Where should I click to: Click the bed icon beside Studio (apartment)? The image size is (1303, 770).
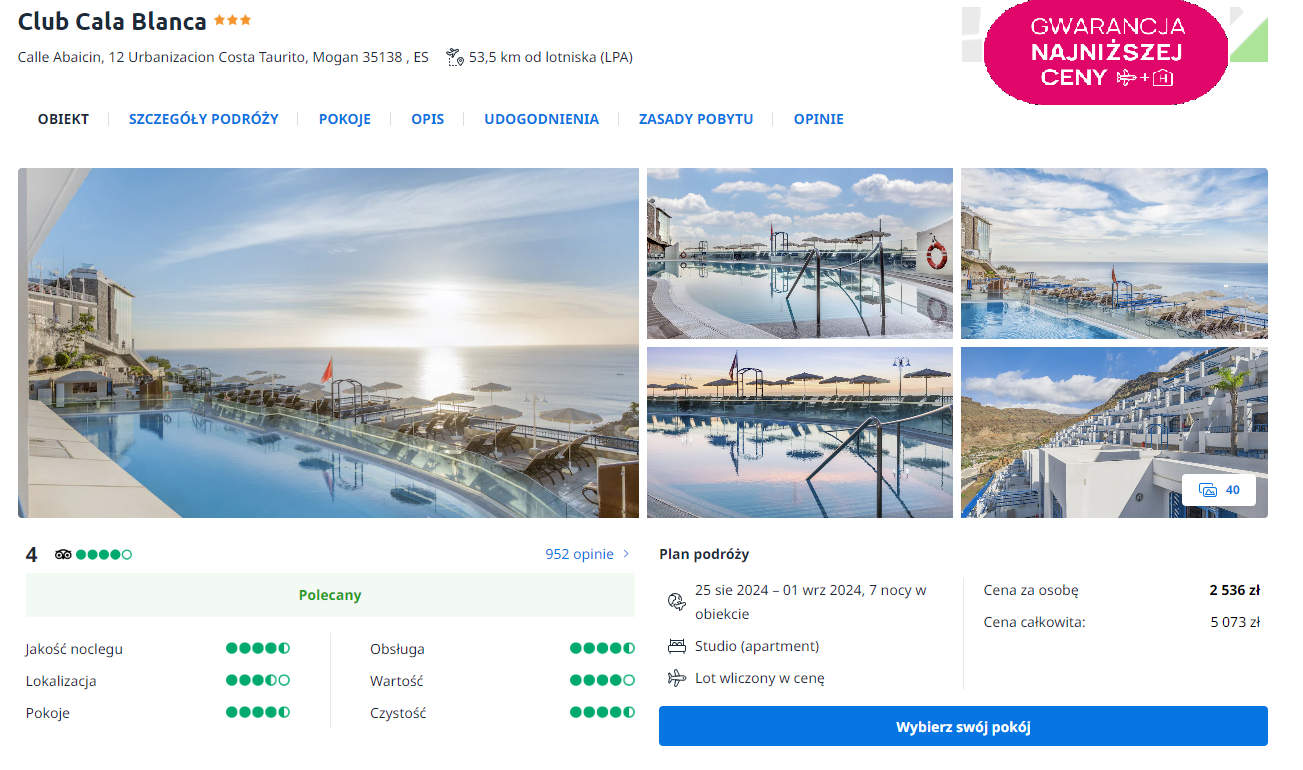click(x=677, y=646)
